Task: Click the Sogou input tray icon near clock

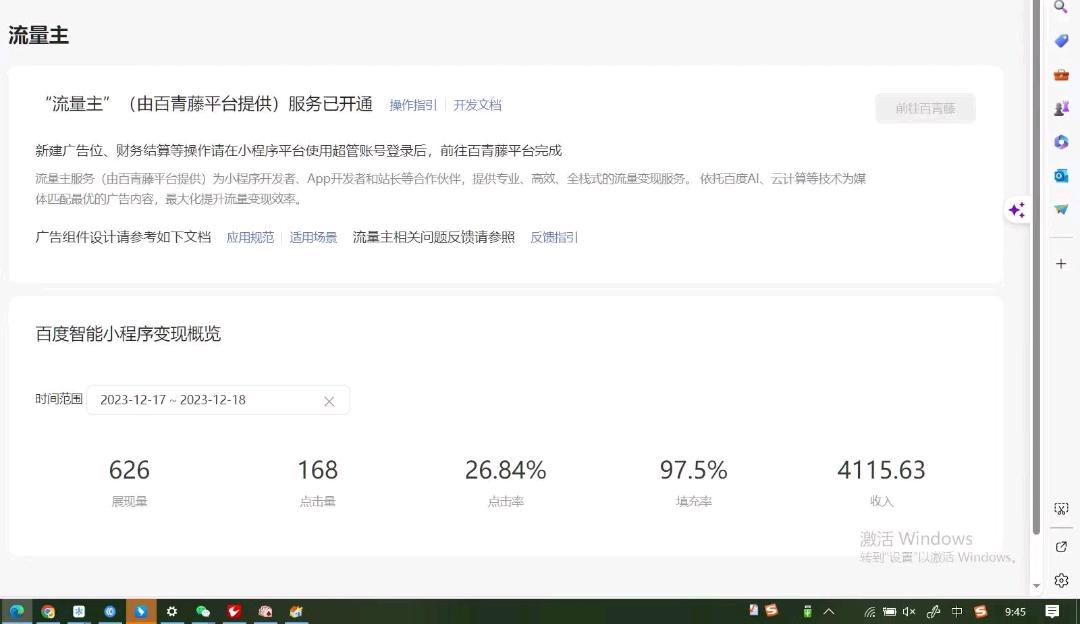Action: [981, 611]
